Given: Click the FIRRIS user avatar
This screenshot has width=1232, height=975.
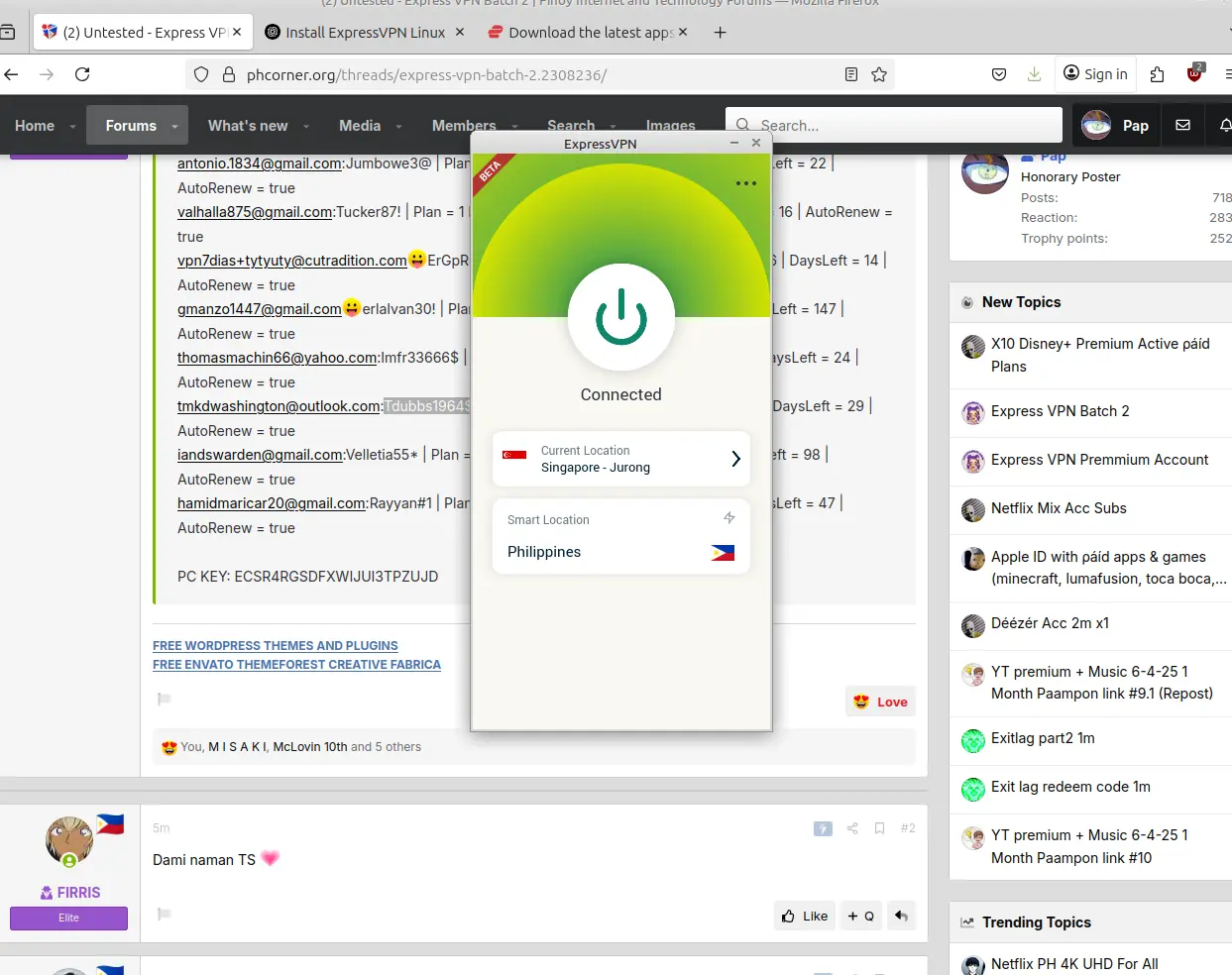Looking at the screenshot, I should (69, 841).
